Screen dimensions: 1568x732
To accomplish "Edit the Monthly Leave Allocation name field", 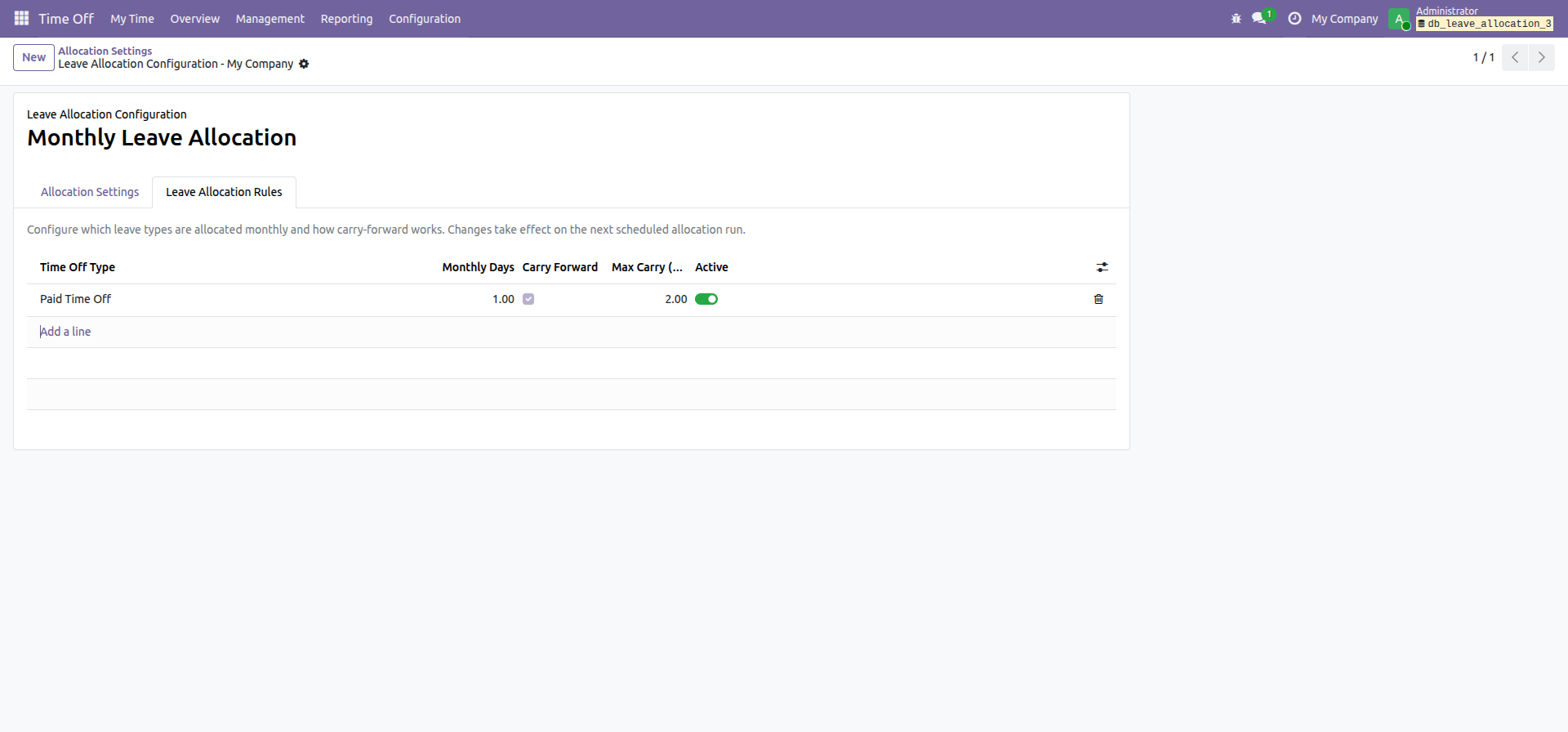I will pyautogui.click(x=162, y=138).
